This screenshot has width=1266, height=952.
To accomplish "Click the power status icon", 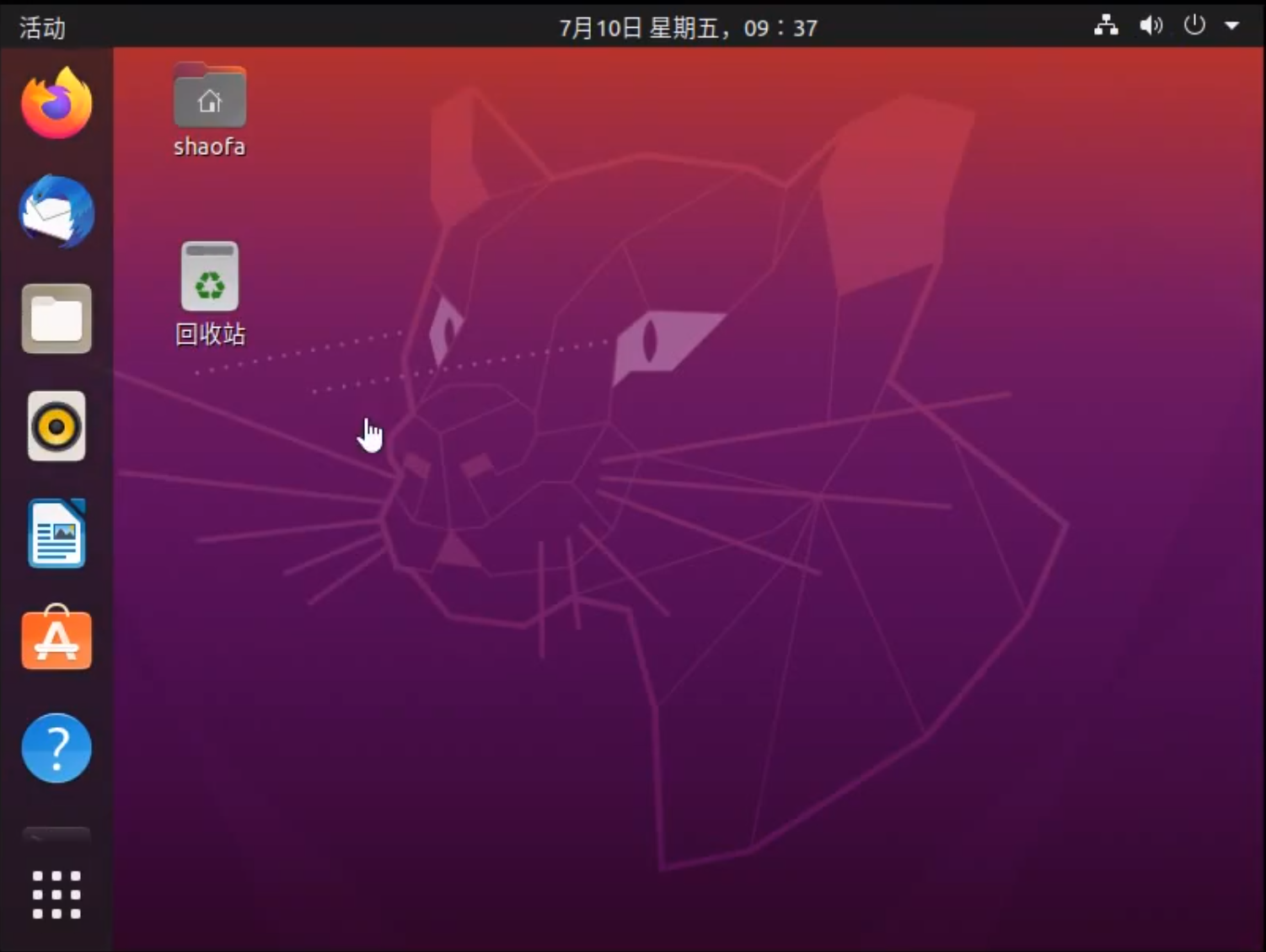I will [1194, 25].
